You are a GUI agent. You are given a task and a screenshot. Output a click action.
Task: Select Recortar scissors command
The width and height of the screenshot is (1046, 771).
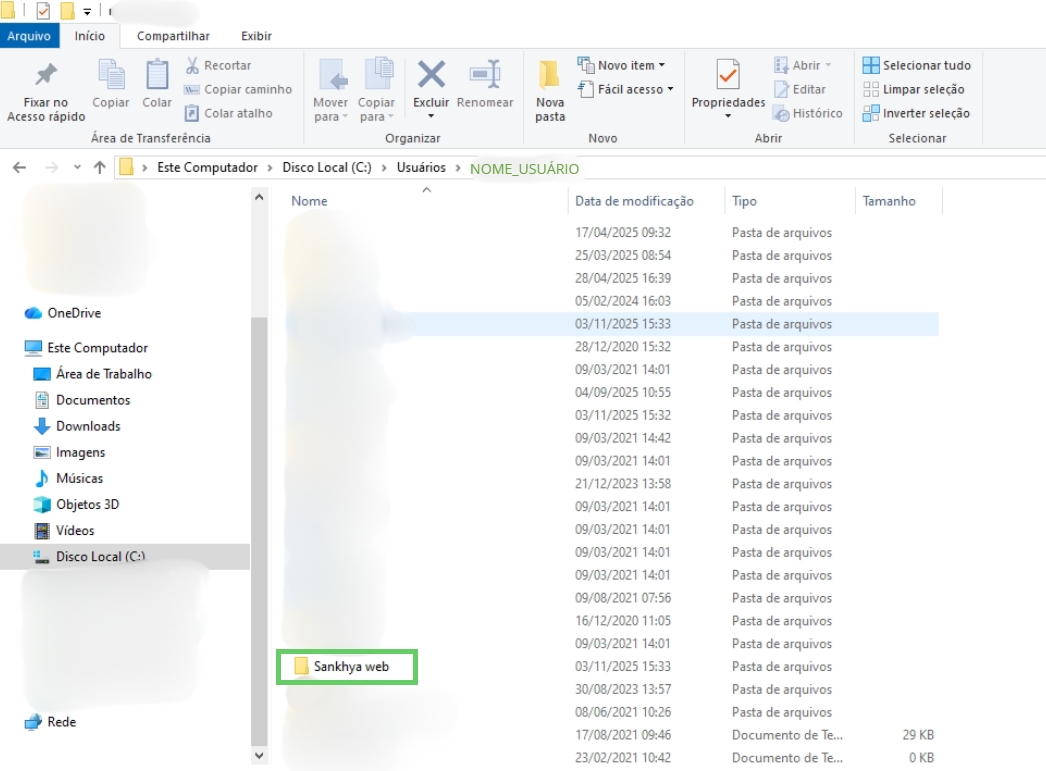coord(217,65)
